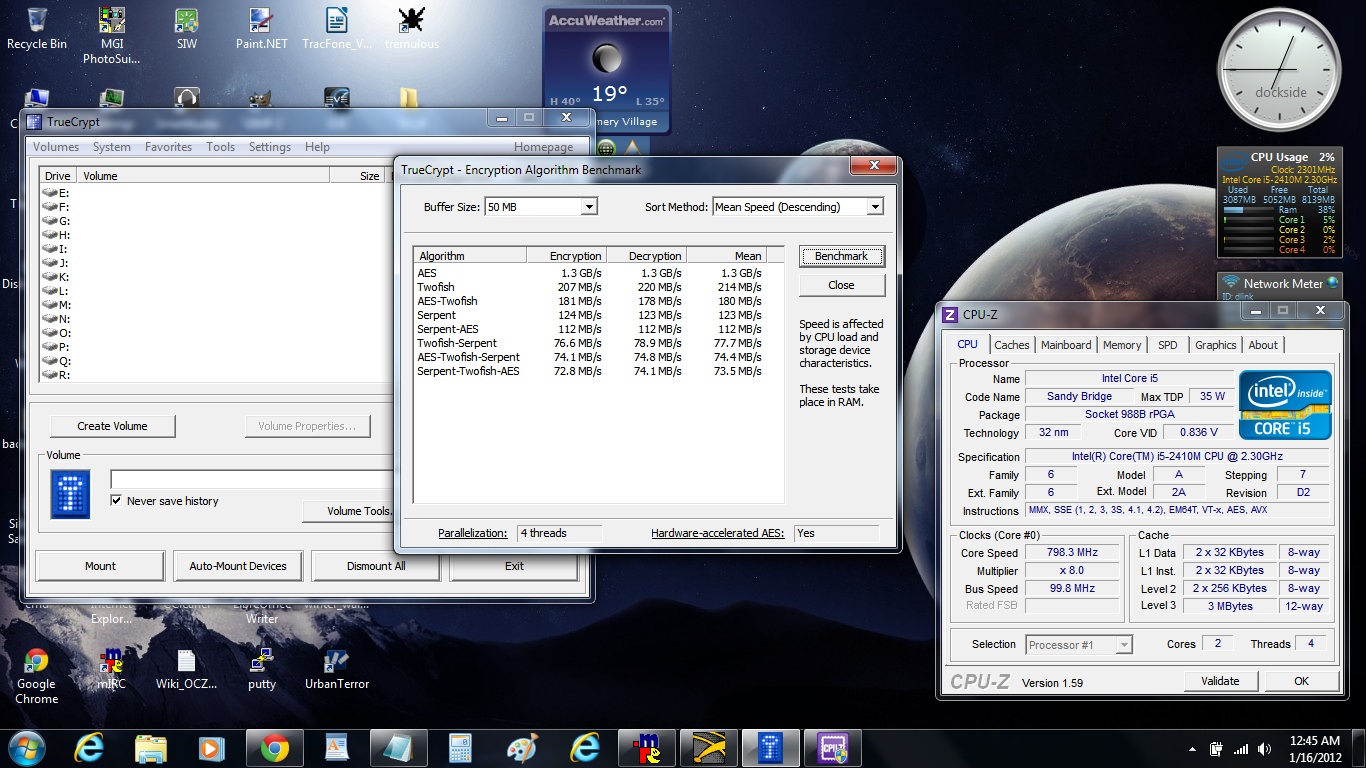Click the TrueCrypt icon in taskbar

pos(771,748)
